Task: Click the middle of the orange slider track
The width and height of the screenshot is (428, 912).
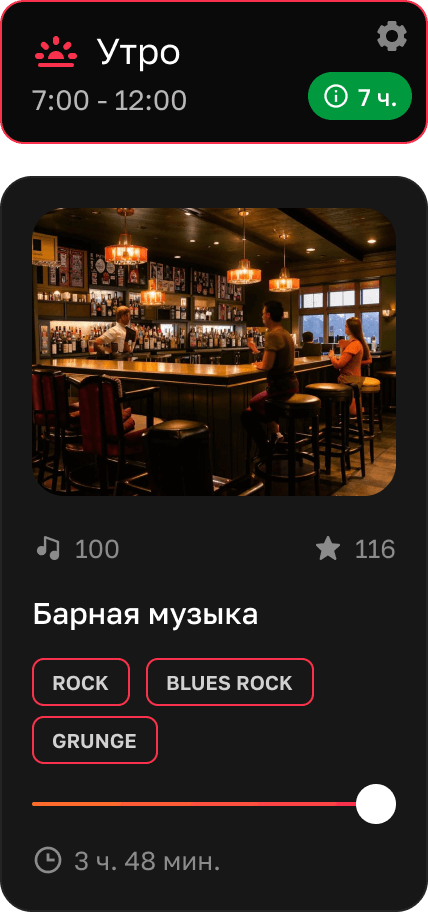Action: [195, 804]
